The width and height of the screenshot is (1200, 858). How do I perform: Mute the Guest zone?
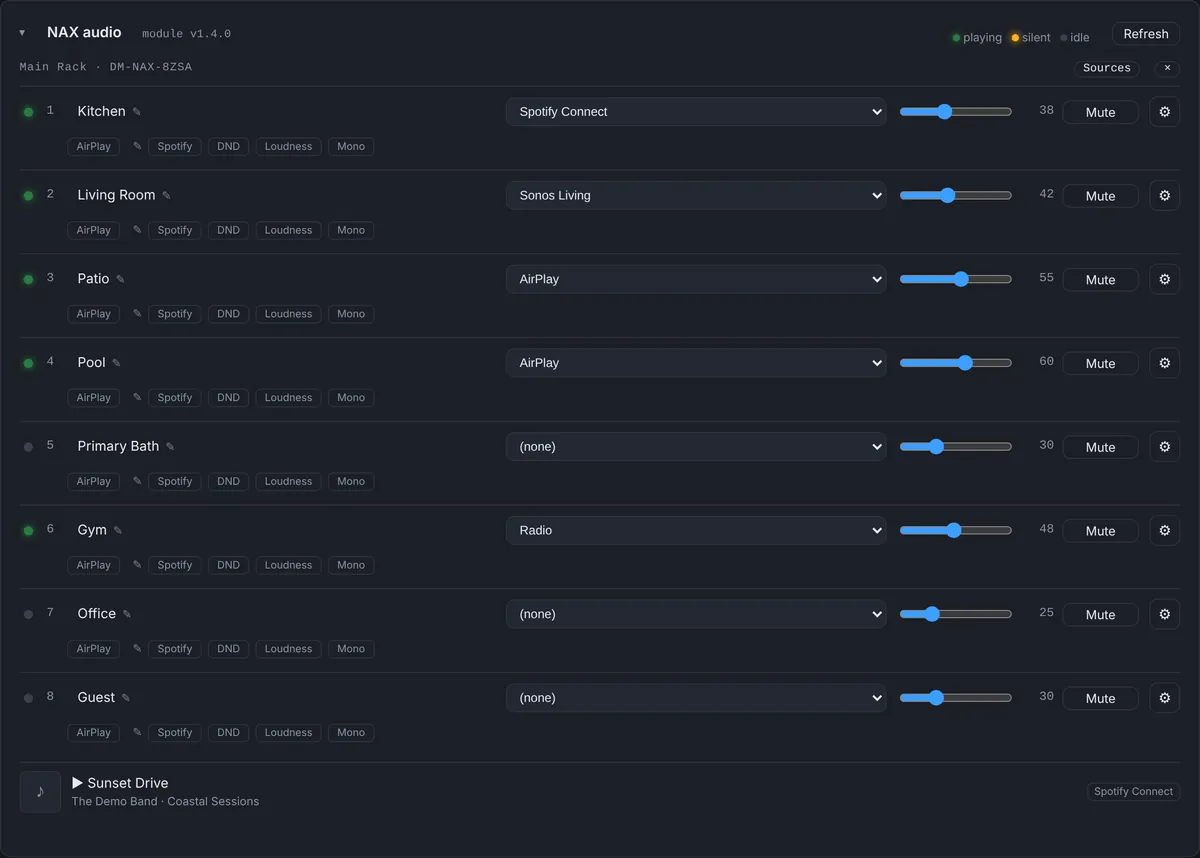pyautogui.click(x=1100, y=698)
